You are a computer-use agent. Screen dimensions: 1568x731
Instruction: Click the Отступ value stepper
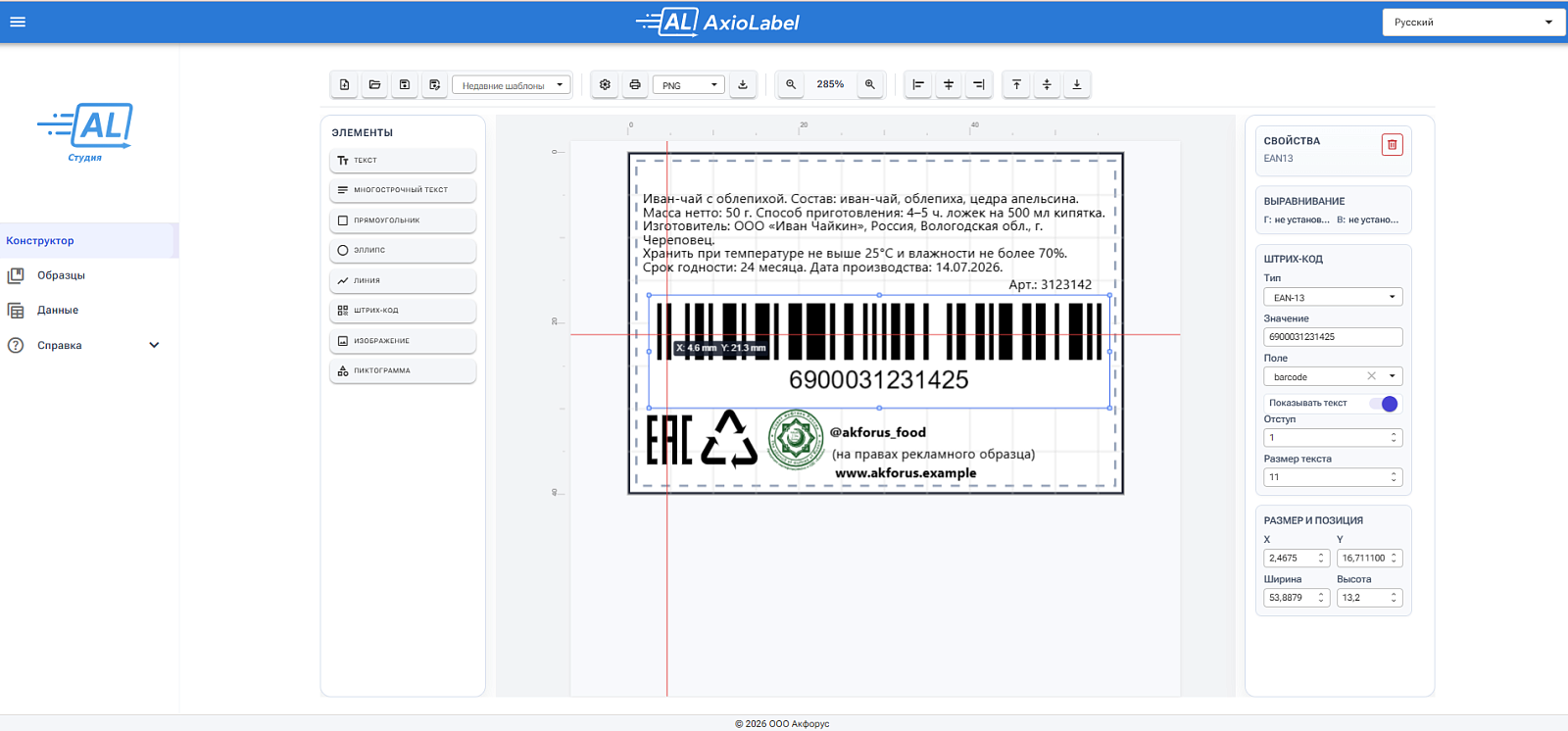tap(1394, 438)
